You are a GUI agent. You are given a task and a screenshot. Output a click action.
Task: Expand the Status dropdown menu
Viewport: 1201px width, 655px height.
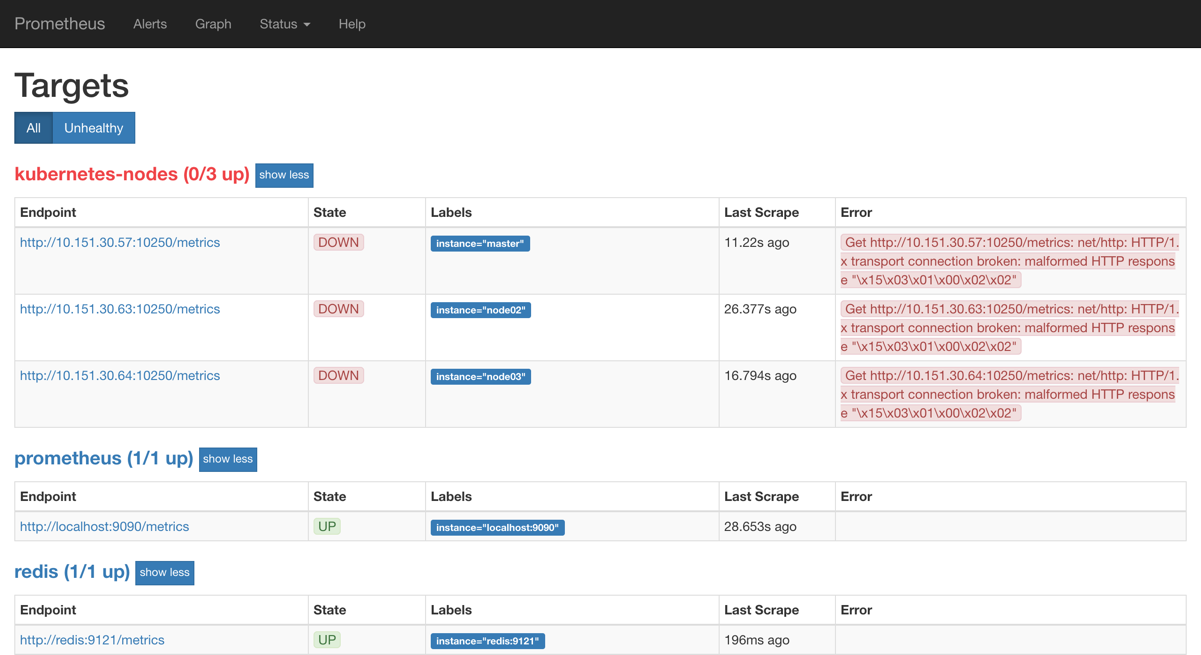[x=285, y=24]
